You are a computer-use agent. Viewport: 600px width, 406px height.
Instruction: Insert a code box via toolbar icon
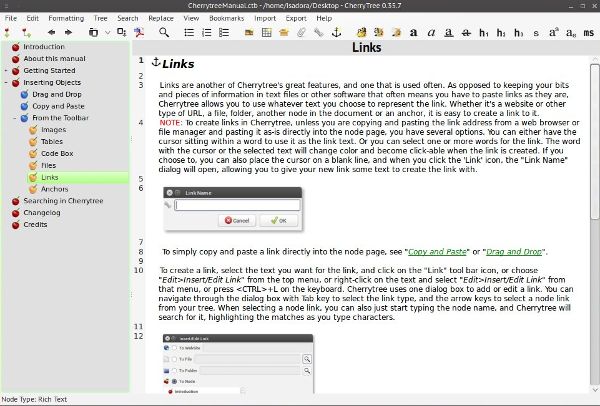pyautogui.click(x=284, y=33)
